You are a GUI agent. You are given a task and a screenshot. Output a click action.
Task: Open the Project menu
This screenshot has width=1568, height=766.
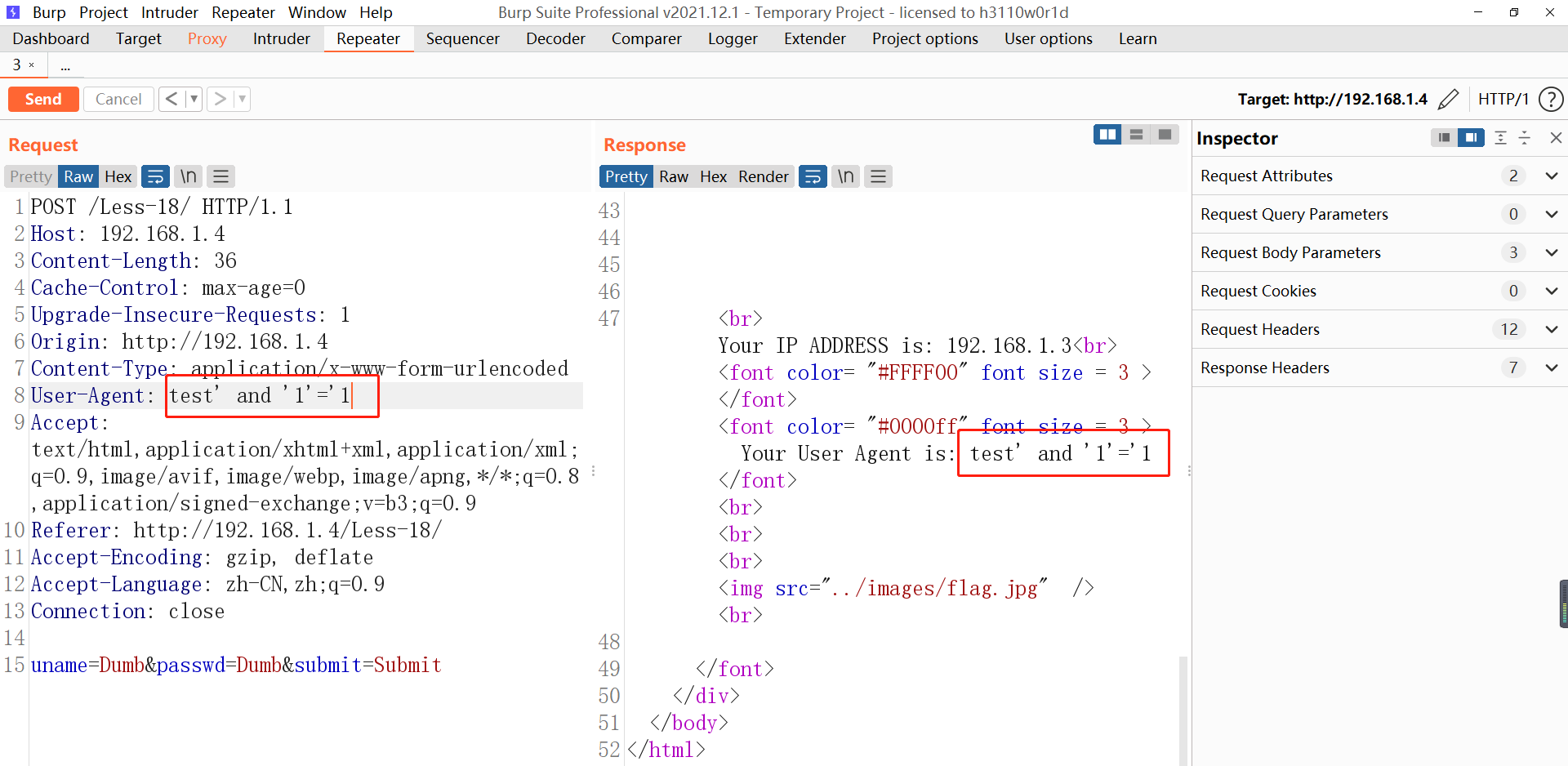(103, 12)
